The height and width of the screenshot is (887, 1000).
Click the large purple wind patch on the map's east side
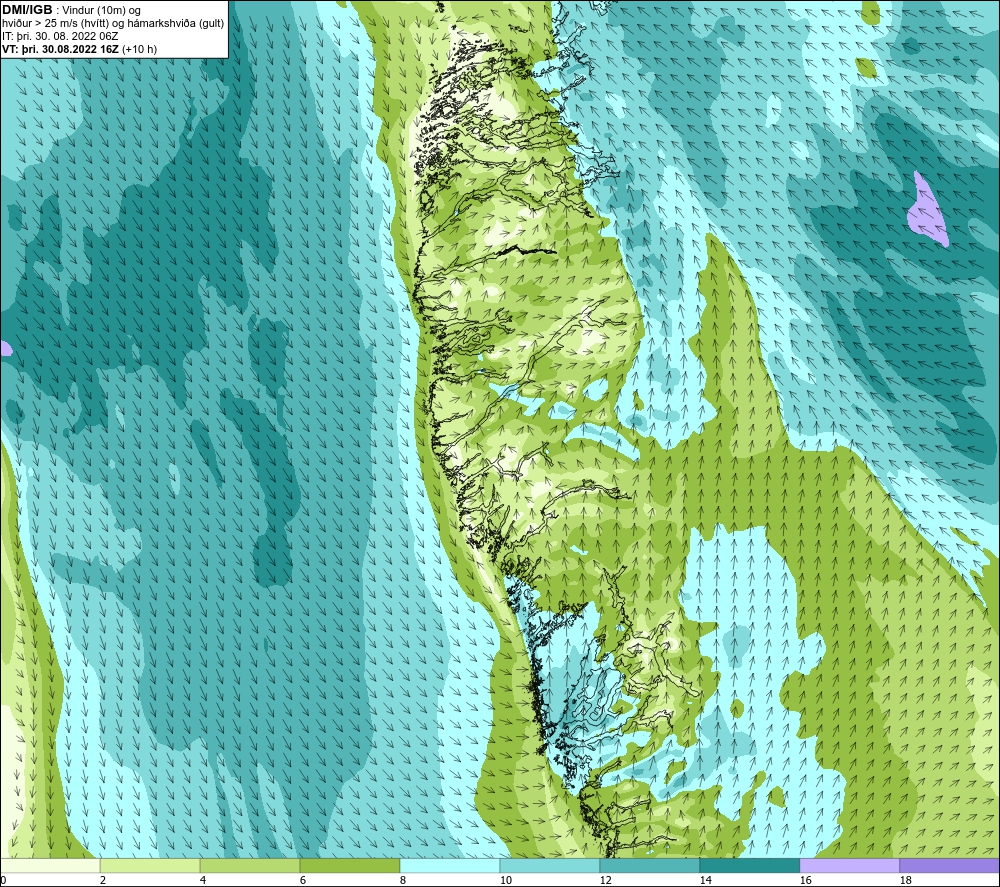click(926, 212)
